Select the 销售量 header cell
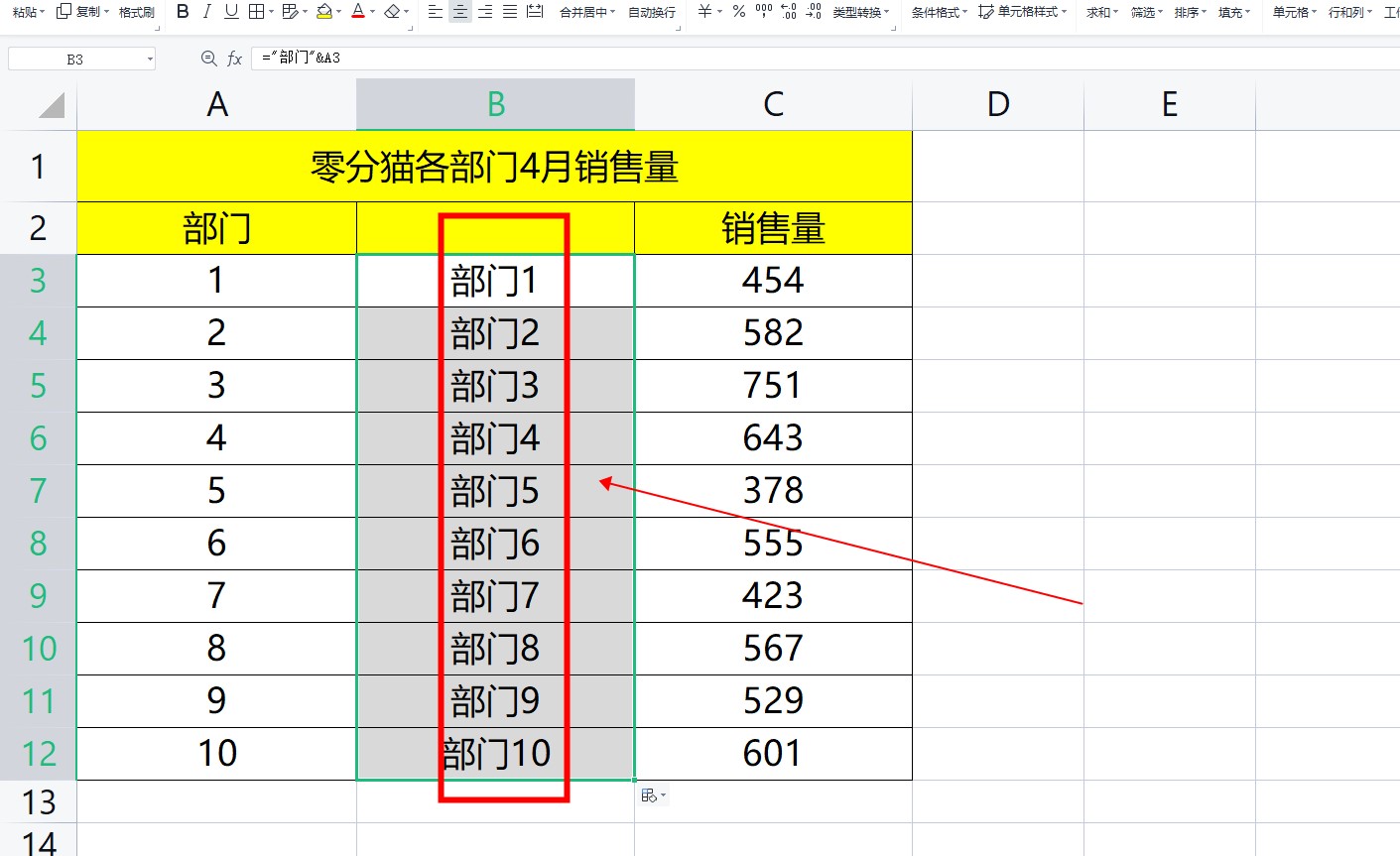The width and height of the screenshot is (1400, 856). coord(773,228)
